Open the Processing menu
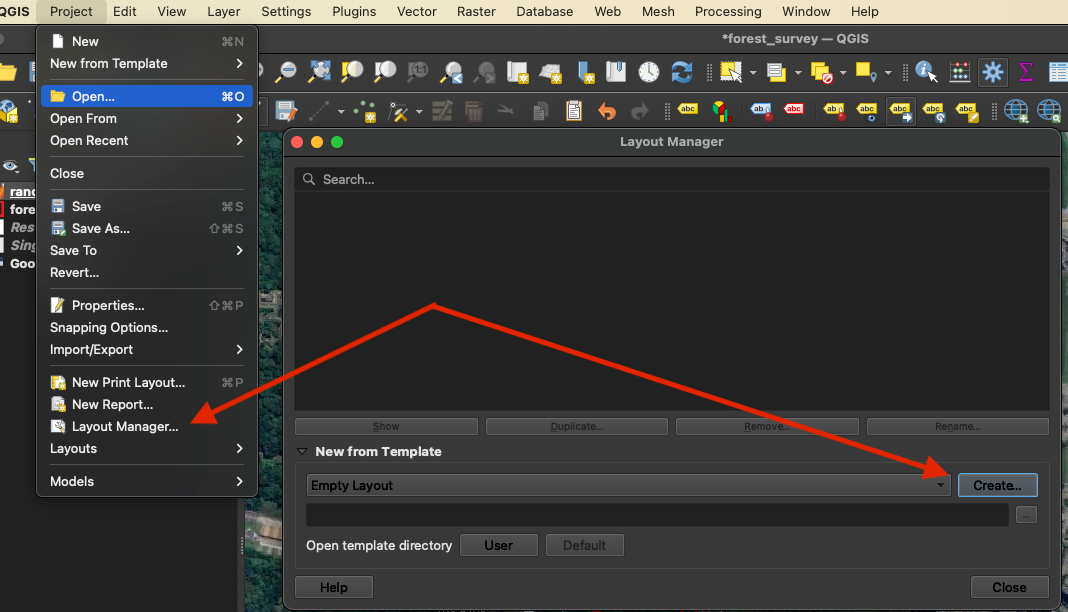This screenshot has height=612, width=1068. coord(728,12)
